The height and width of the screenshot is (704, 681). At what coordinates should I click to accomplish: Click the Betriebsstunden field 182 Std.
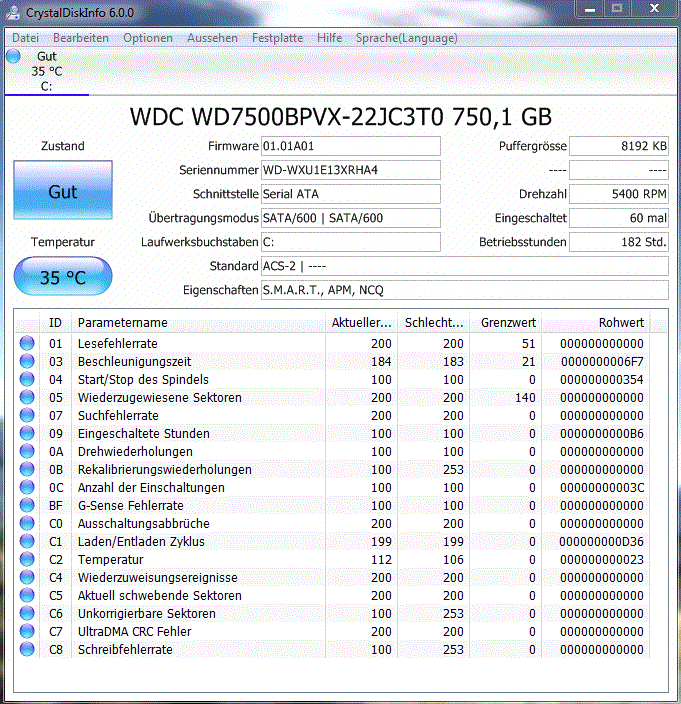[x=619, y=242]
